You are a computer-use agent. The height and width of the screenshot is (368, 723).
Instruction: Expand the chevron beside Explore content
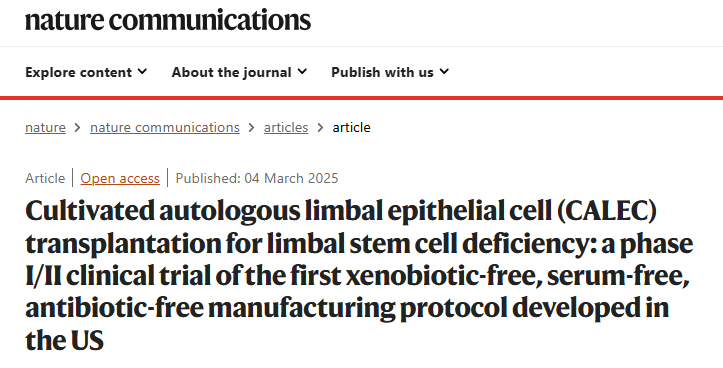pos(142,71)
